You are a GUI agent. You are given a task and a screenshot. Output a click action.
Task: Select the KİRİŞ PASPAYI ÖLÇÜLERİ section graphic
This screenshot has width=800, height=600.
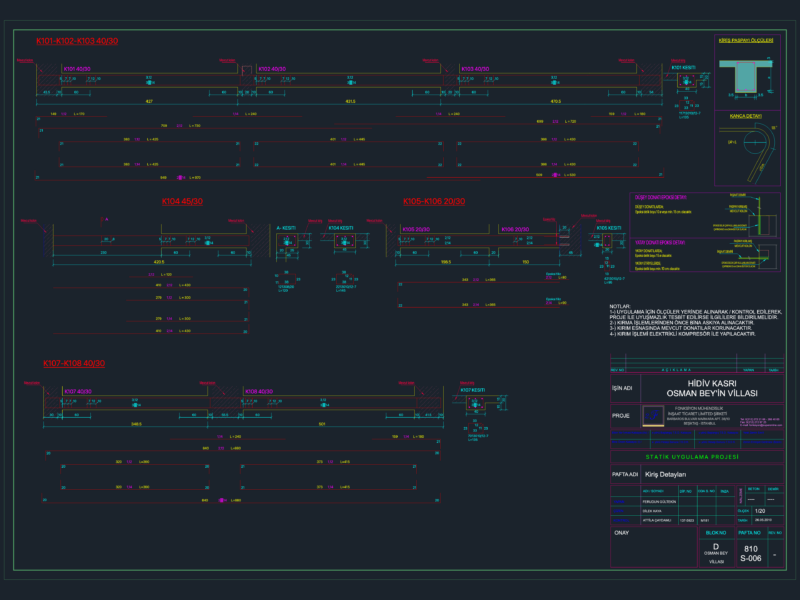click(x=745, y=77)
